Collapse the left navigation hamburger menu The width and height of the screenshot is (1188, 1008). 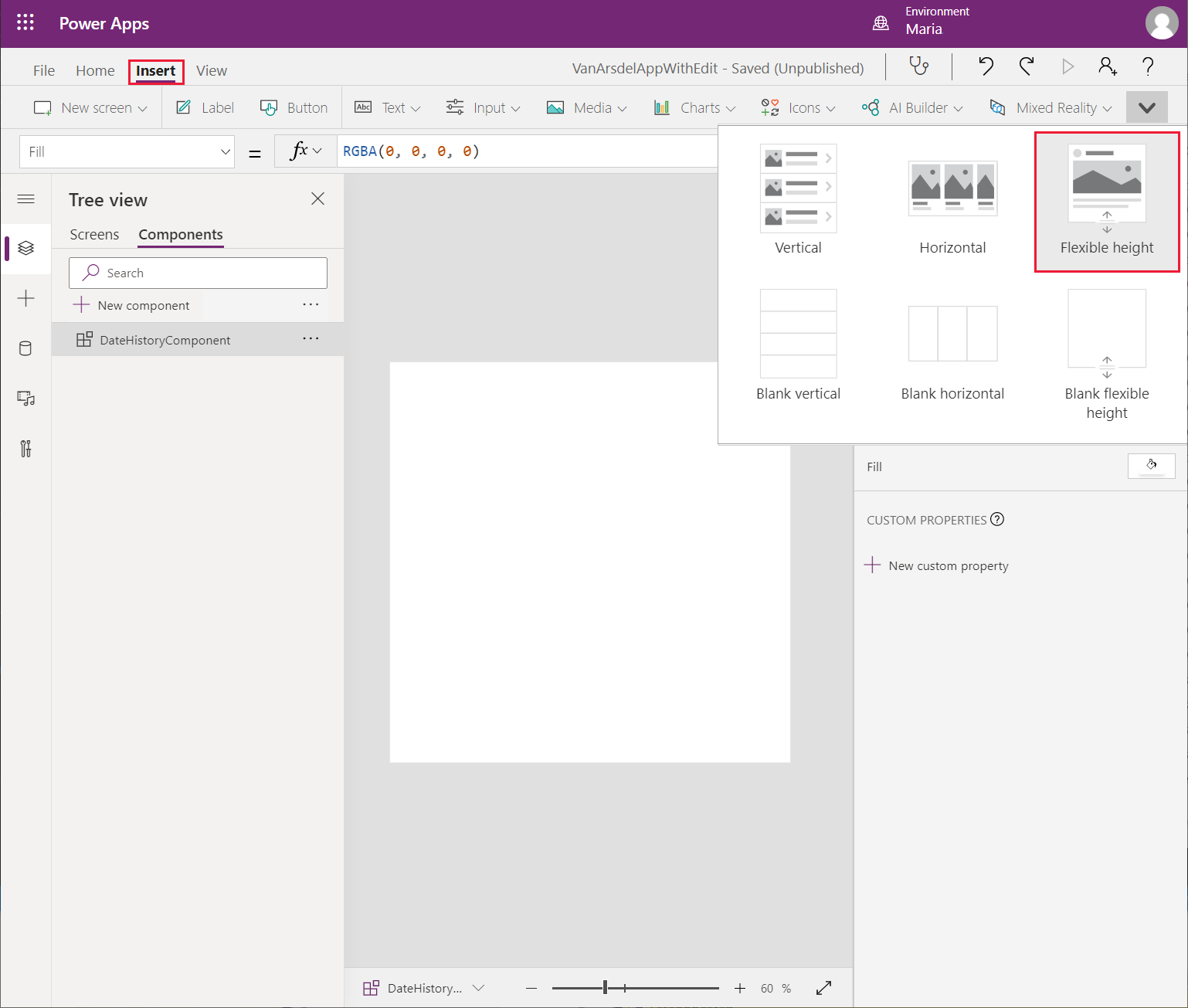click(x=25, y=199)
